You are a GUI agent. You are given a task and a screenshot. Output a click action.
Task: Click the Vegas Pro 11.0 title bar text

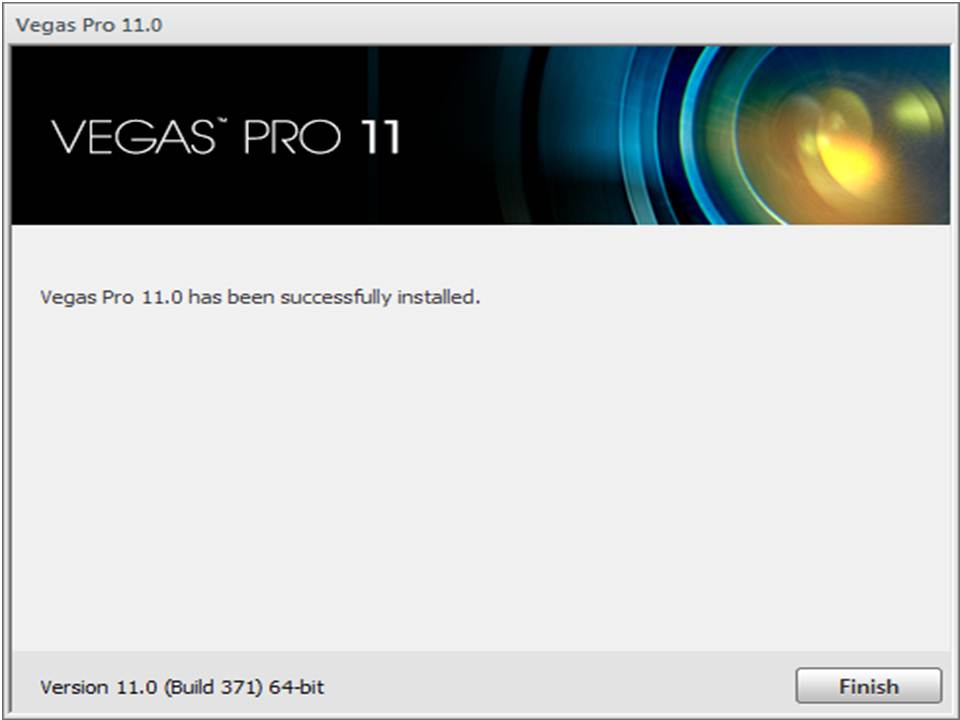pyautogui.click(x=89, y=25)
